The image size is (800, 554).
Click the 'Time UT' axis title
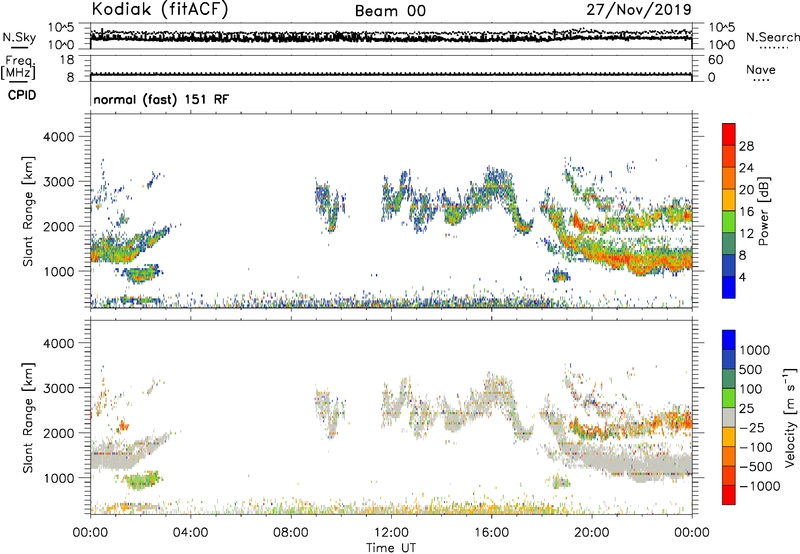(391, 548)
